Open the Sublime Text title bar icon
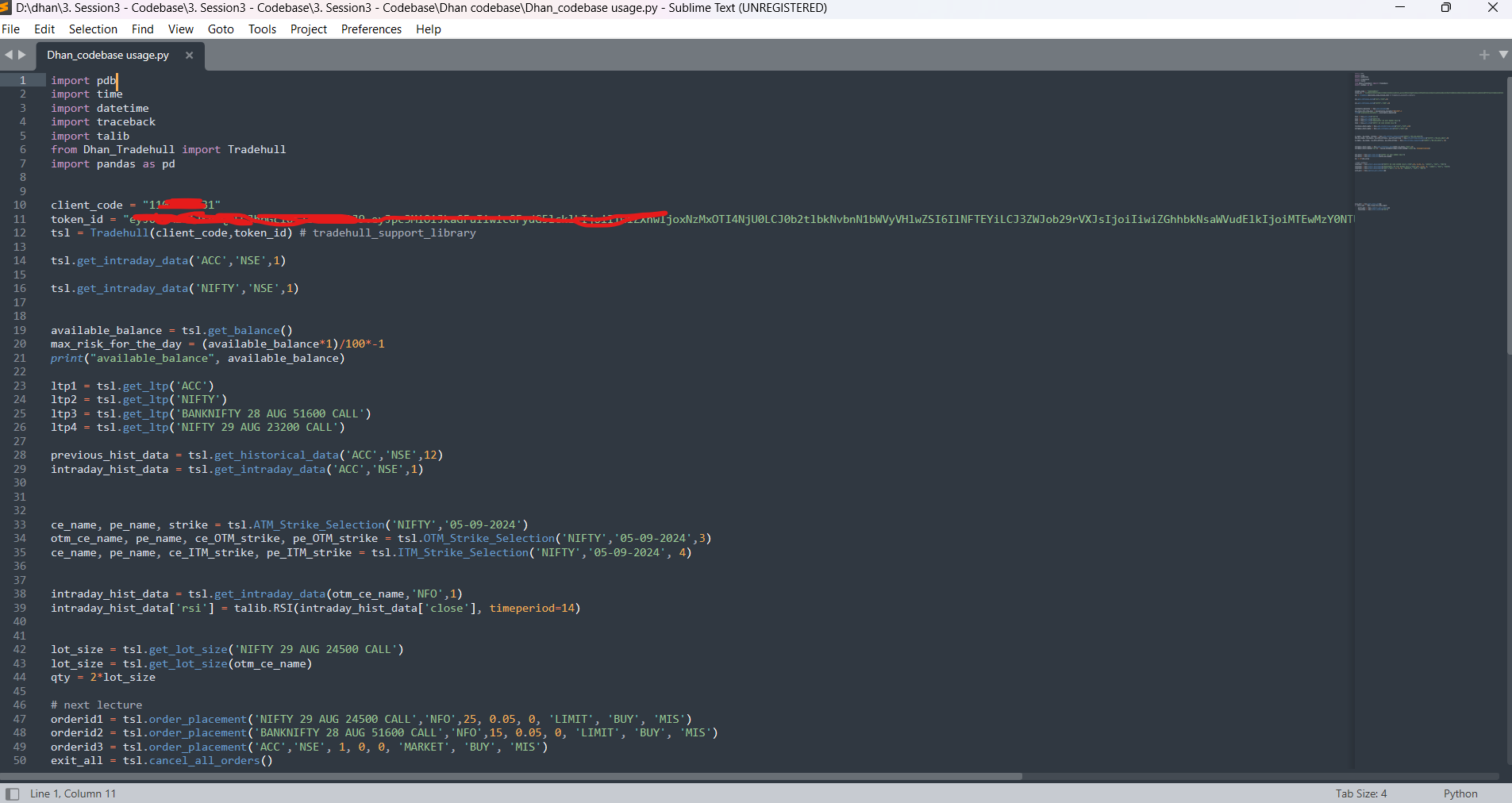The image size is (1512, 803). pyautogui.click(x=6, y=8)
